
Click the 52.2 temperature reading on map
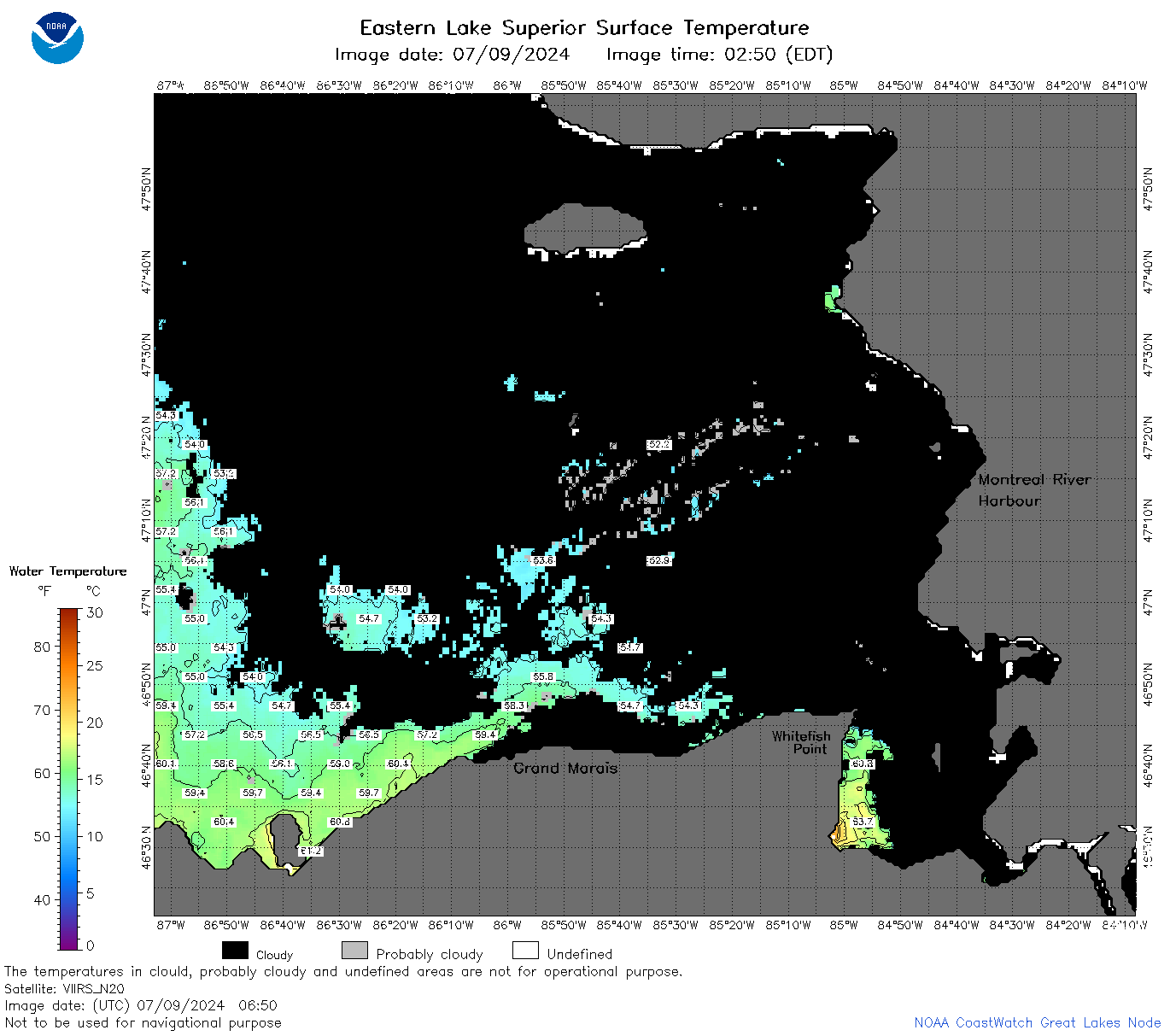[658, 445]
